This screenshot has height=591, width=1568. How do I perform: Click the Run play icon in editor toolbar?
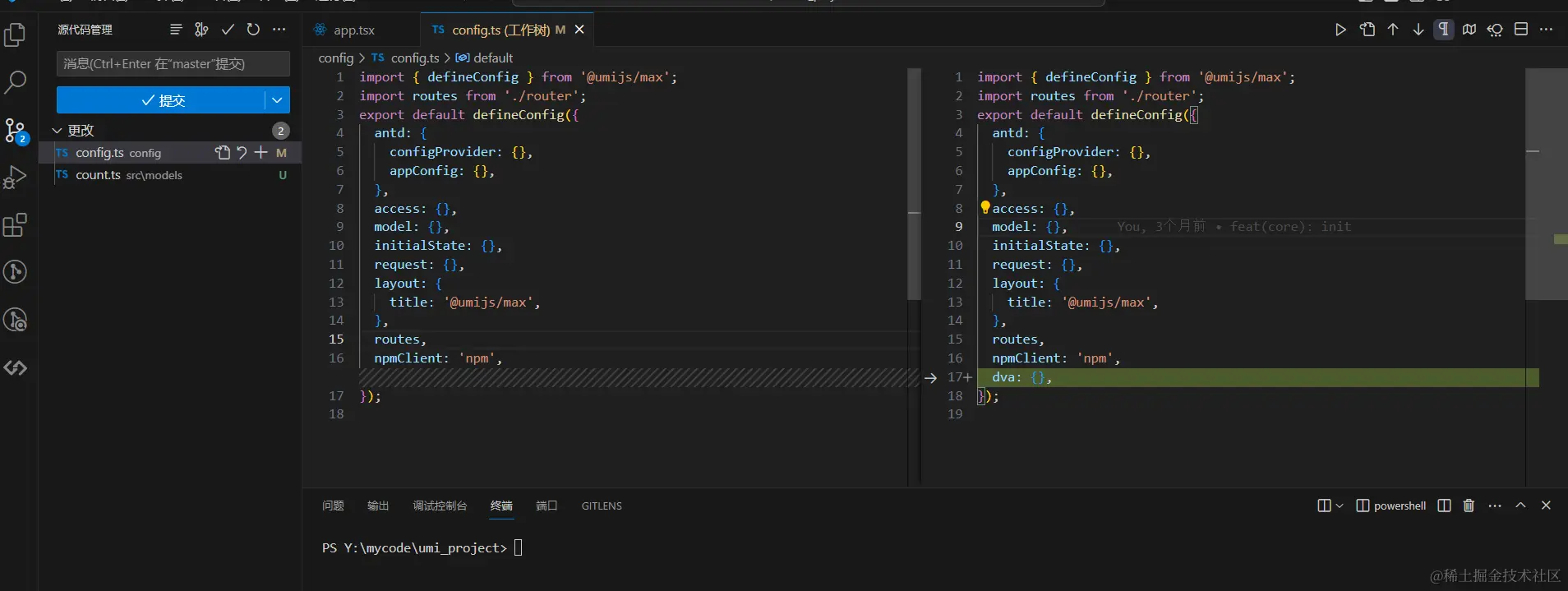pos(1340,30)
